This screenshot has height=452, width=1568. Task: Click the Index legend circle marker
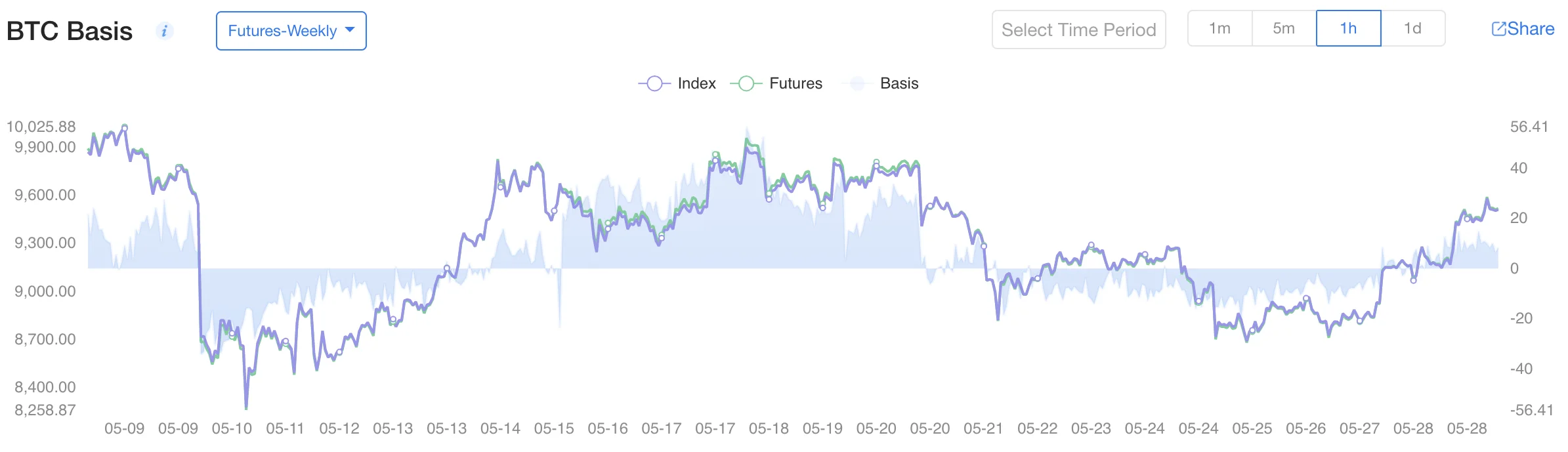click(x=654, y=83)
